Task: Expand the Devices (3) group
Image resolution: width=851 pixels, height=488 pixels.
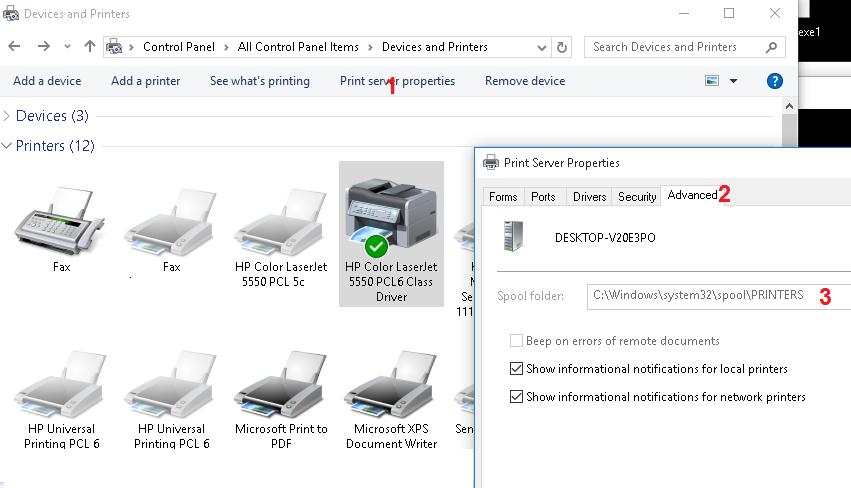Action: point(8,116)
